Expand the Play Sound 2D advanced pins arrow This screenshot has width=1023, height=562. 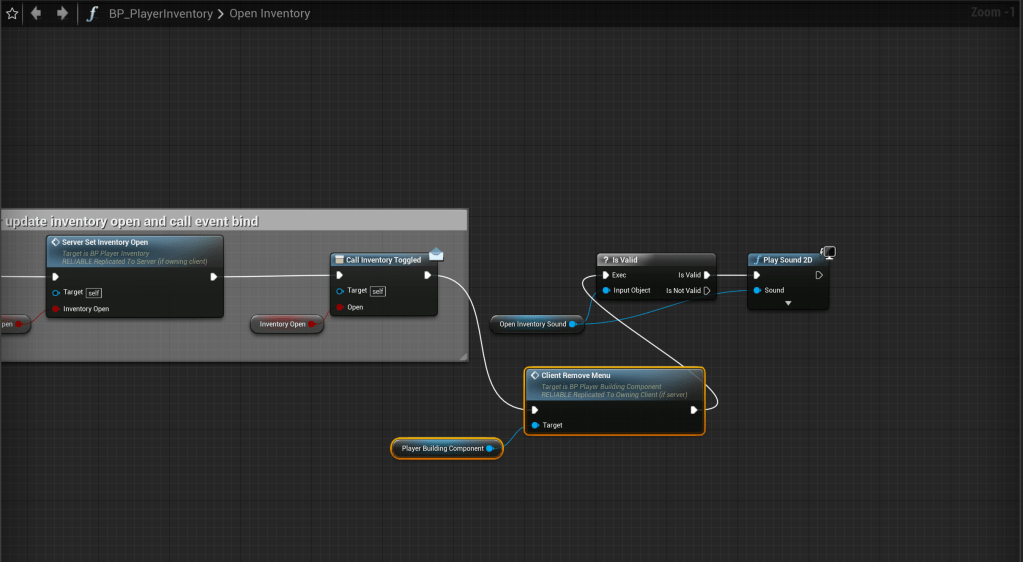[x=788, y=303]
